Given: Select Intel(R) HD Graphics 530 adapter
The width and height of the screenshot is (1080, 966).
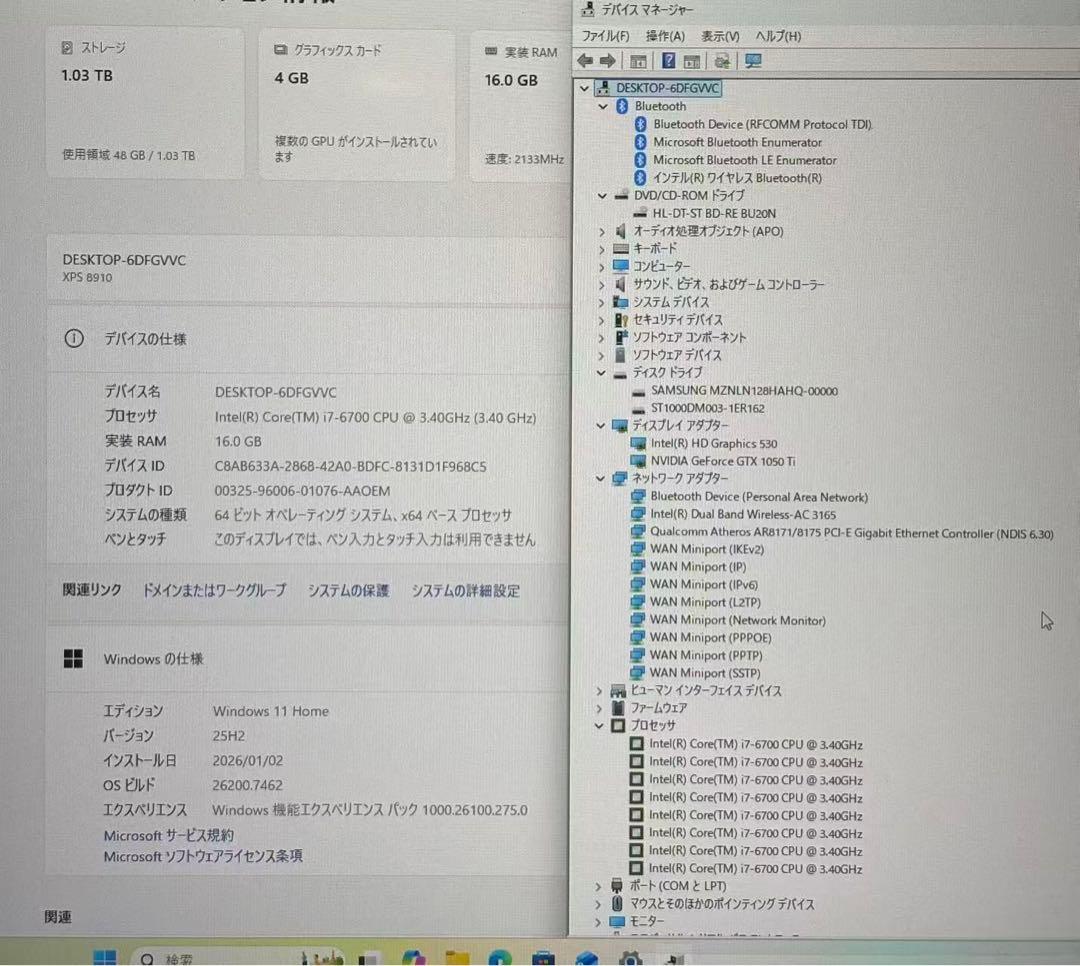Looking at the screenshot, I should pos(713,443).
